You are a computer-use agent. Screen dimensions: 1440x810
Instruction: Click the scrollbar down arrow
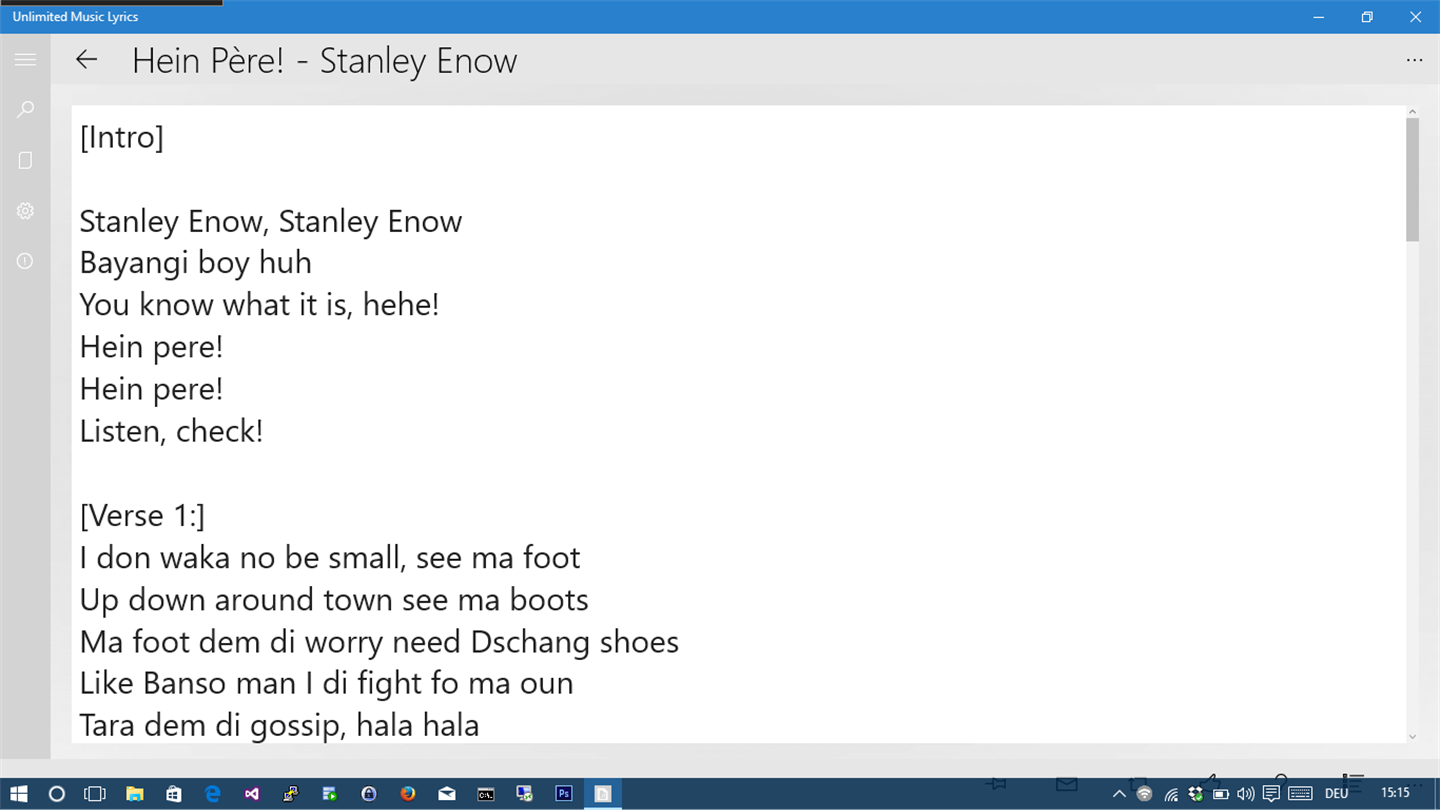click(1412, 737)
